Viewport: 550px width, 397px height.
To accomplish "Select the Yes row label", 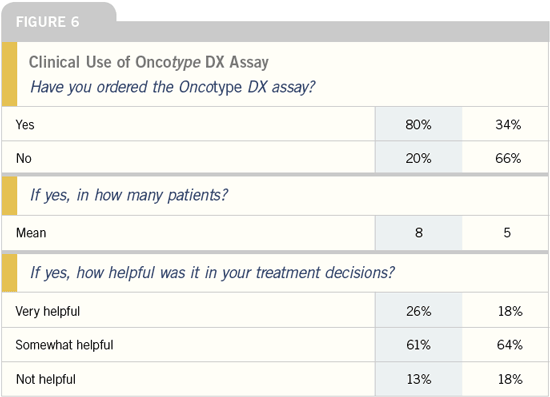I will coord(25,125).
